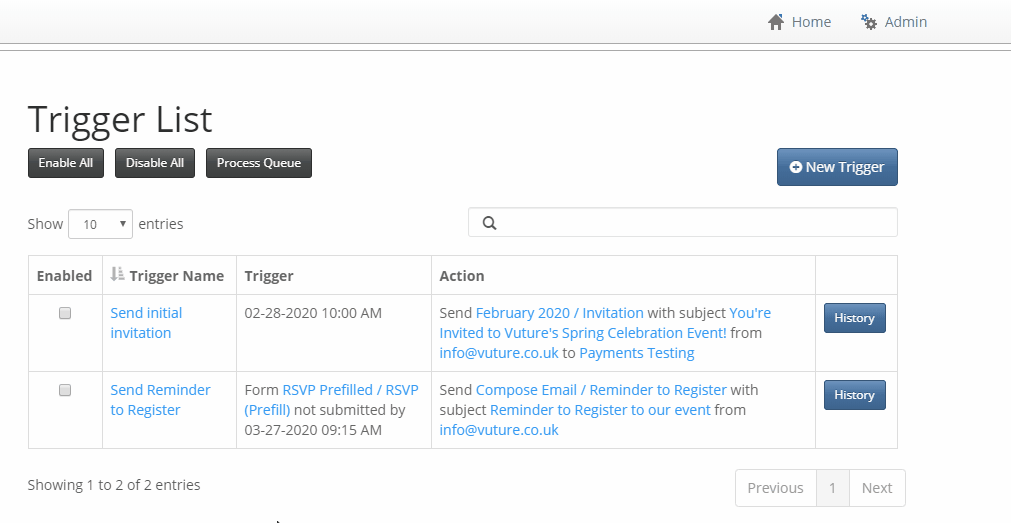Click the Enable All button
This screenshot has width=1011, height=523.
(x=66, y=163)
